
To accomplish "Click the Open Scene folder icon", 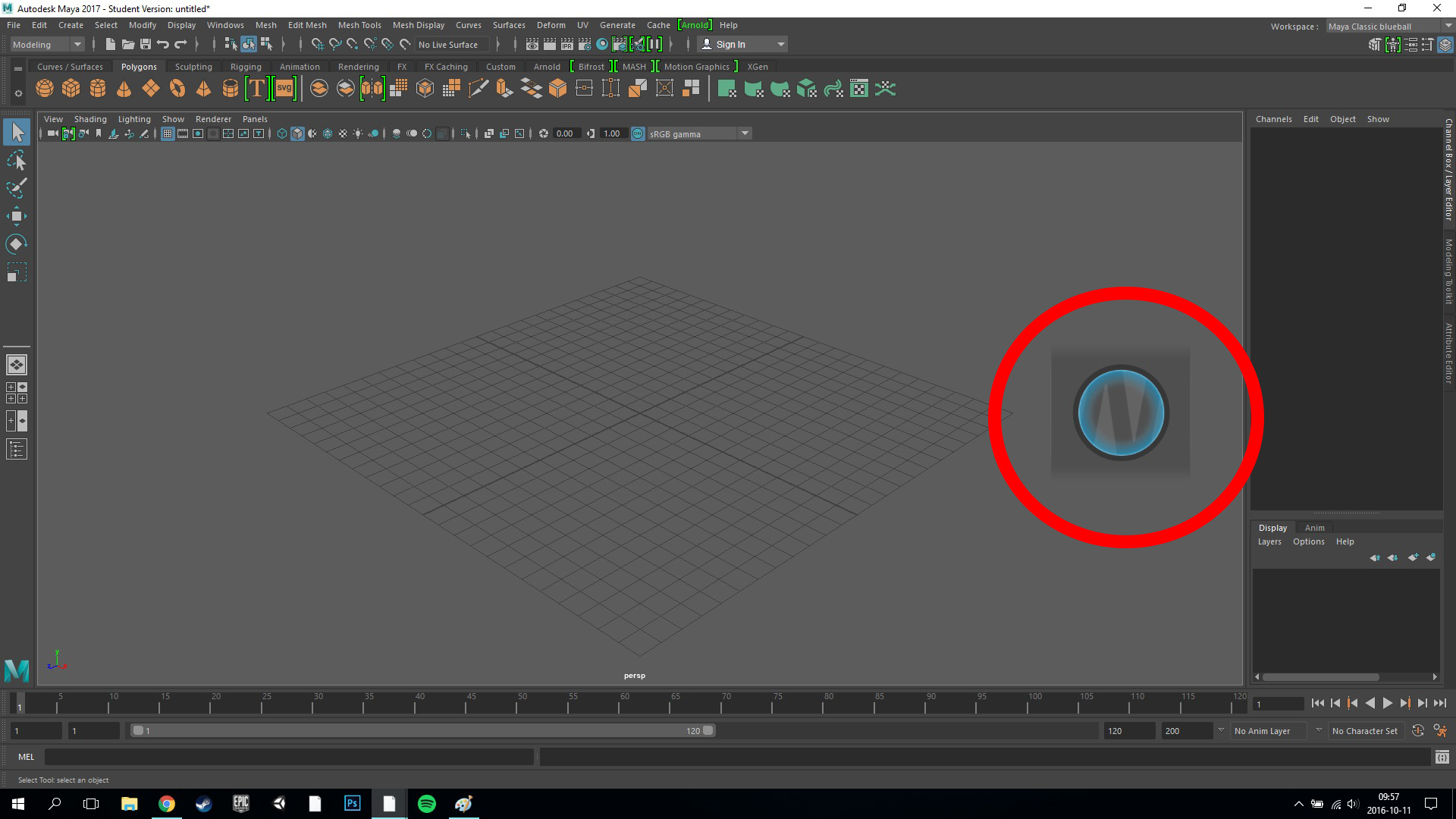I will pyautogui.click(x=128, y=44).
